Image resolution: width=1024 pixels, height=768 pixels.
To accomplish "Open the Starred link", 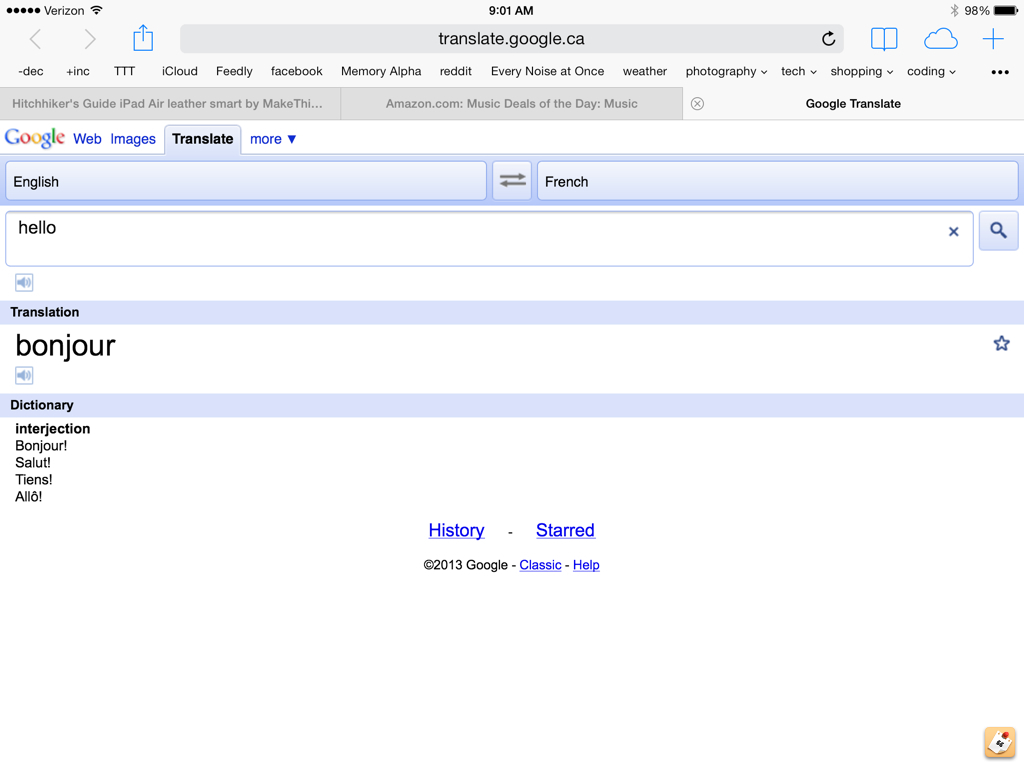I will coord(566,530).
